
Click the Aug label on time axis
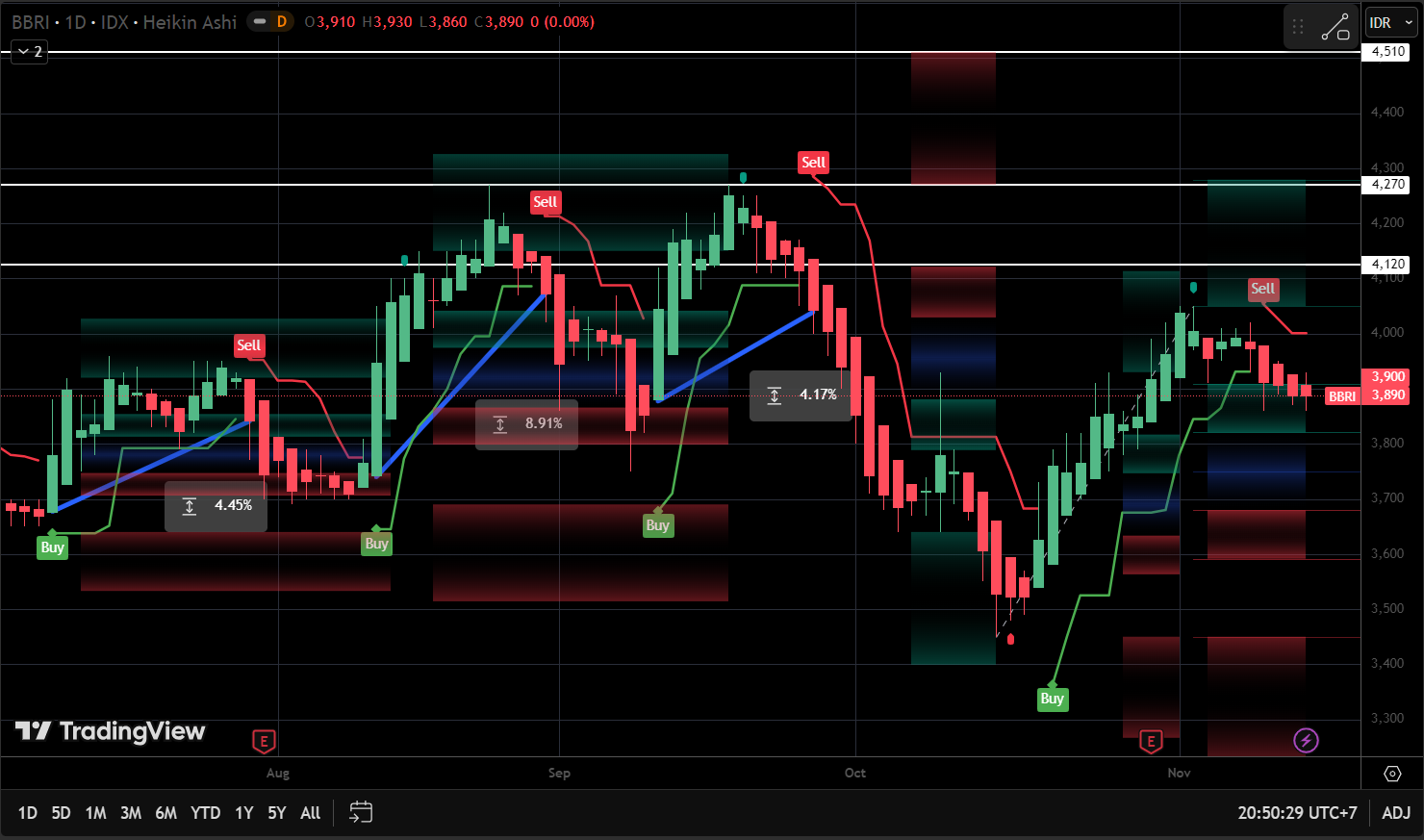(x=277, y=773)
